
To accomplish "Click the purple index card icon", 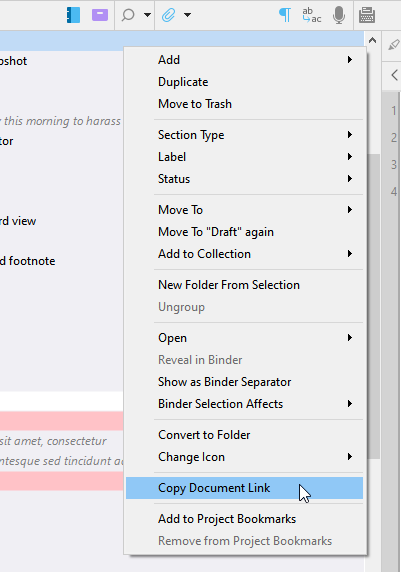I will [100, 15].
